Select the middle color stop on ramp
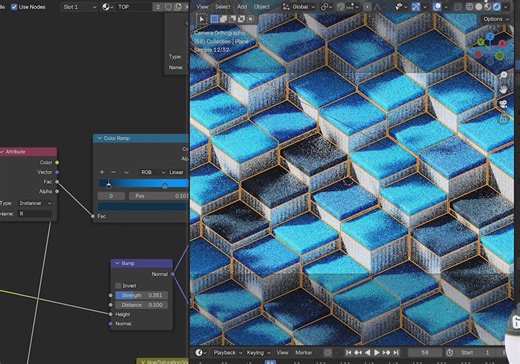 165,185
